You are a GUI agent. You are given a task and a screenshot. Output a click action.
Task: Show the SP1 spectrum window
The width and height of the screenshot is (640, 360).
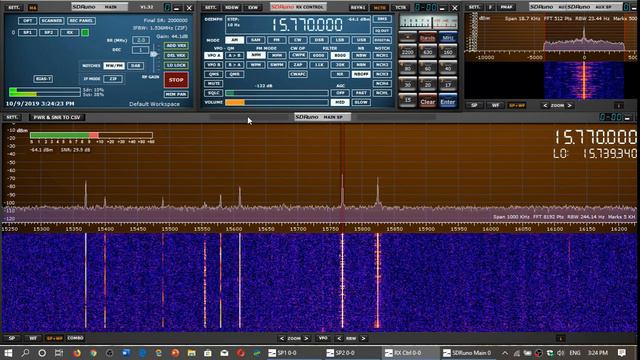pyautogui.click(x=27, y=32)
